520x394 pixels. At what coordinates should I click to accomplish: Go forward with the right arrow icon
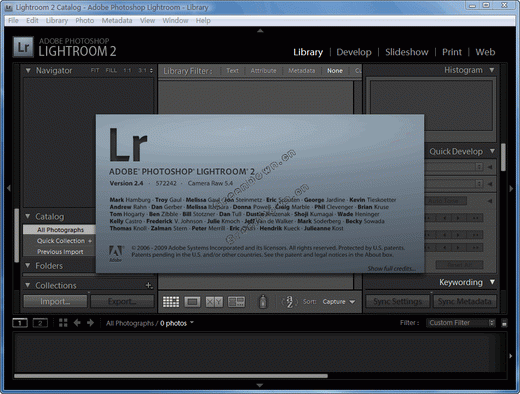pos(90,323)
